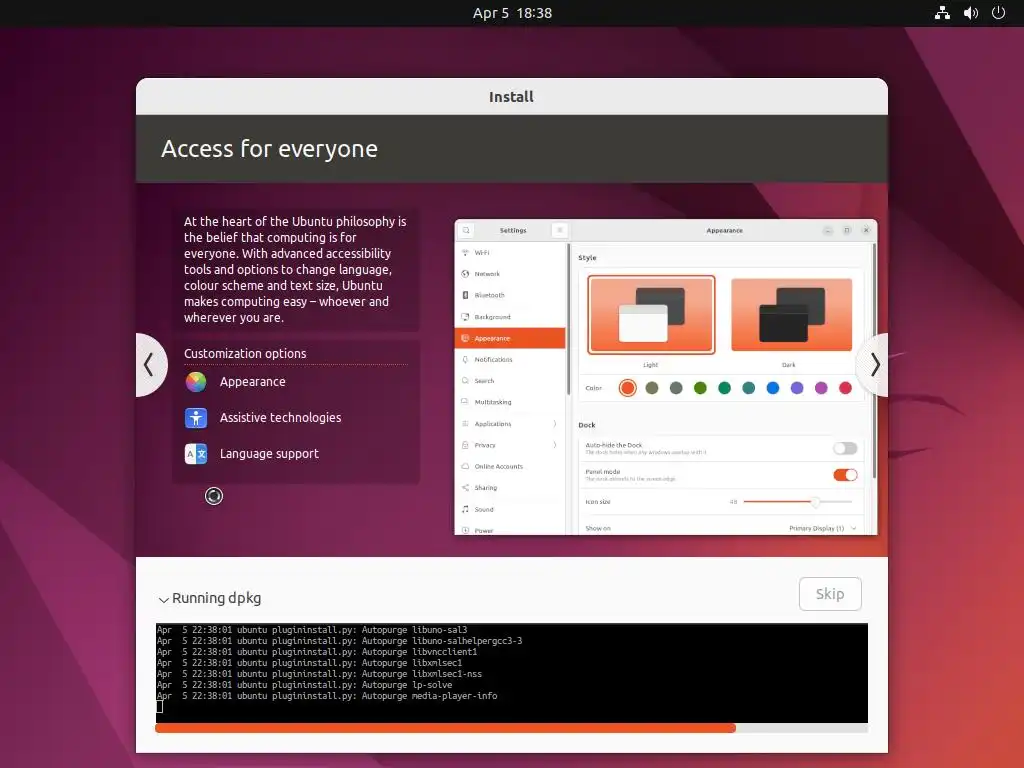This screenshot has height=768, width=1024.
Task: Click inside the dpkg terminal log output
Action: click(x=512, y=673)
